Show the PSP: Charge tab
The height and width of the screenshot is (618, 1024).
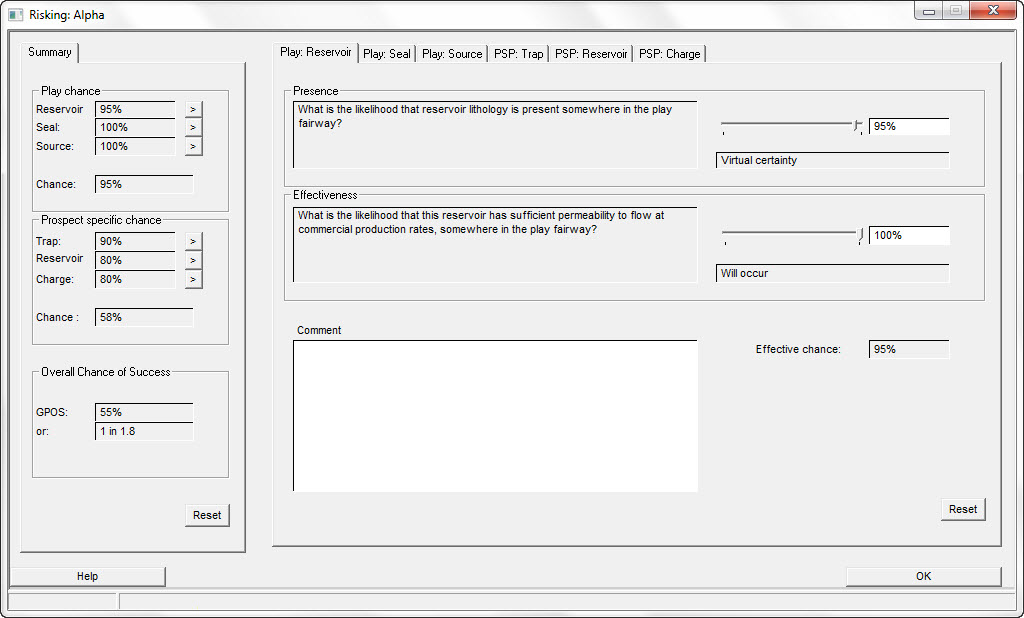(x=669, y=54)
